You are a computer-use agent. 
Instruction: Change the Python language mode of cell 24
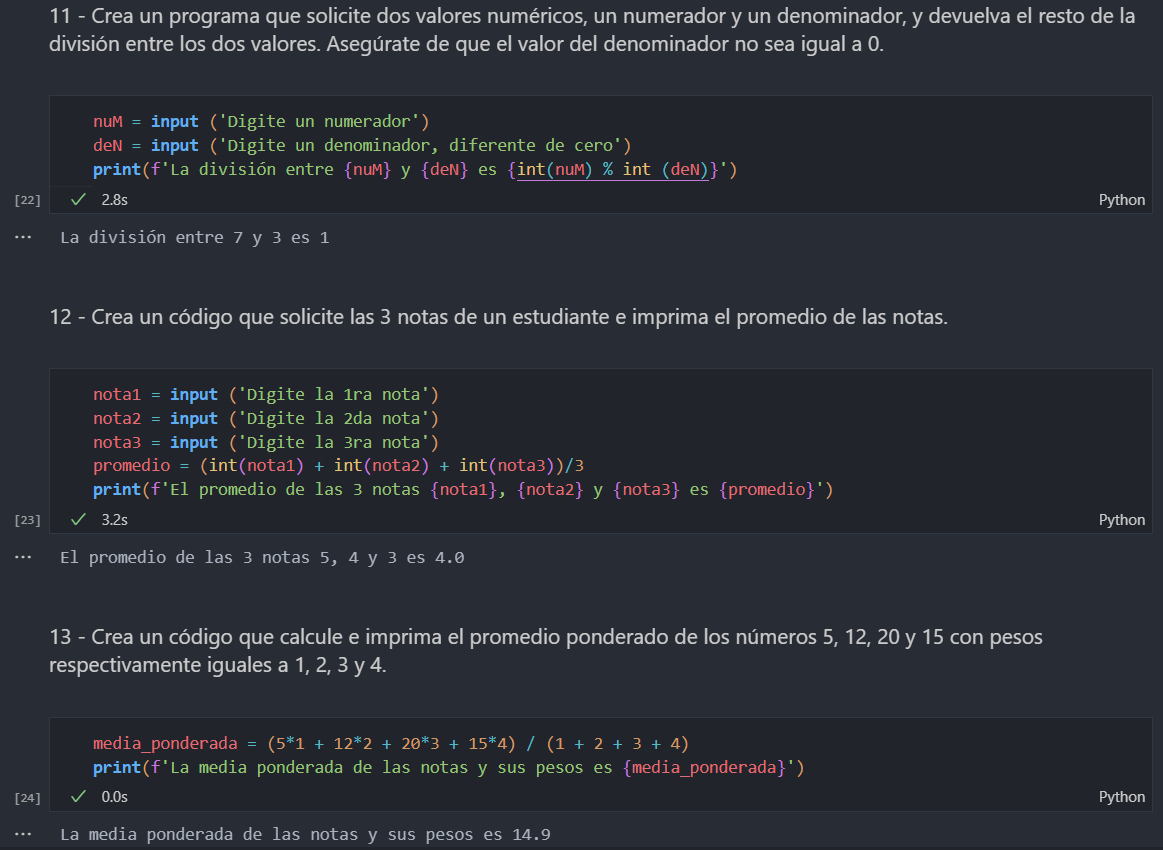(x=1121, y=797)
